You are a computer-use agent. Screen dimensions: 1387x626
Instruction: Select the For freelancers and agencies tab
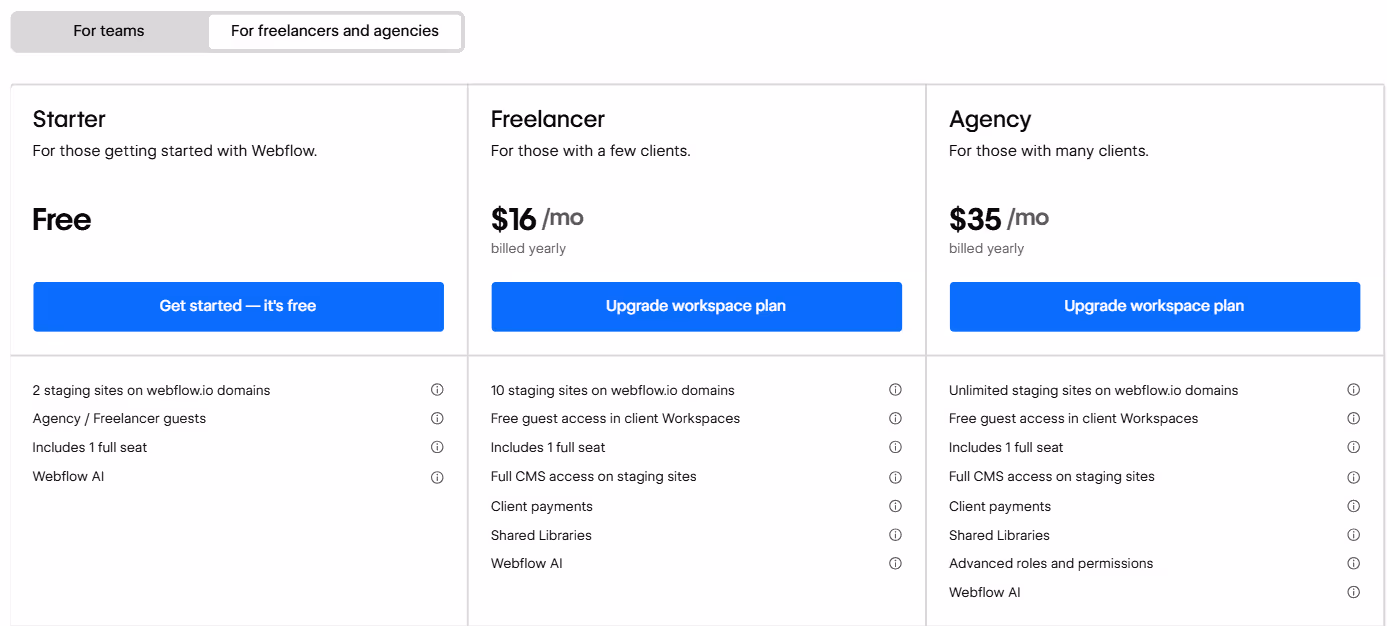pyautogui.click(x=335, y=31)
